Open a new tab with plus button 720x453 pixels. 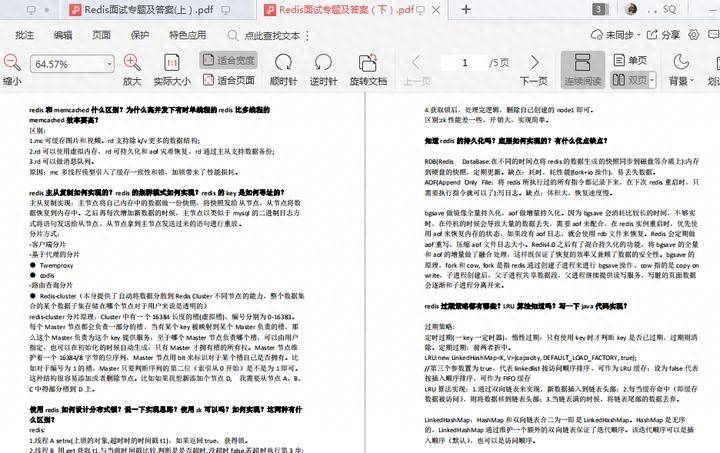466,9
